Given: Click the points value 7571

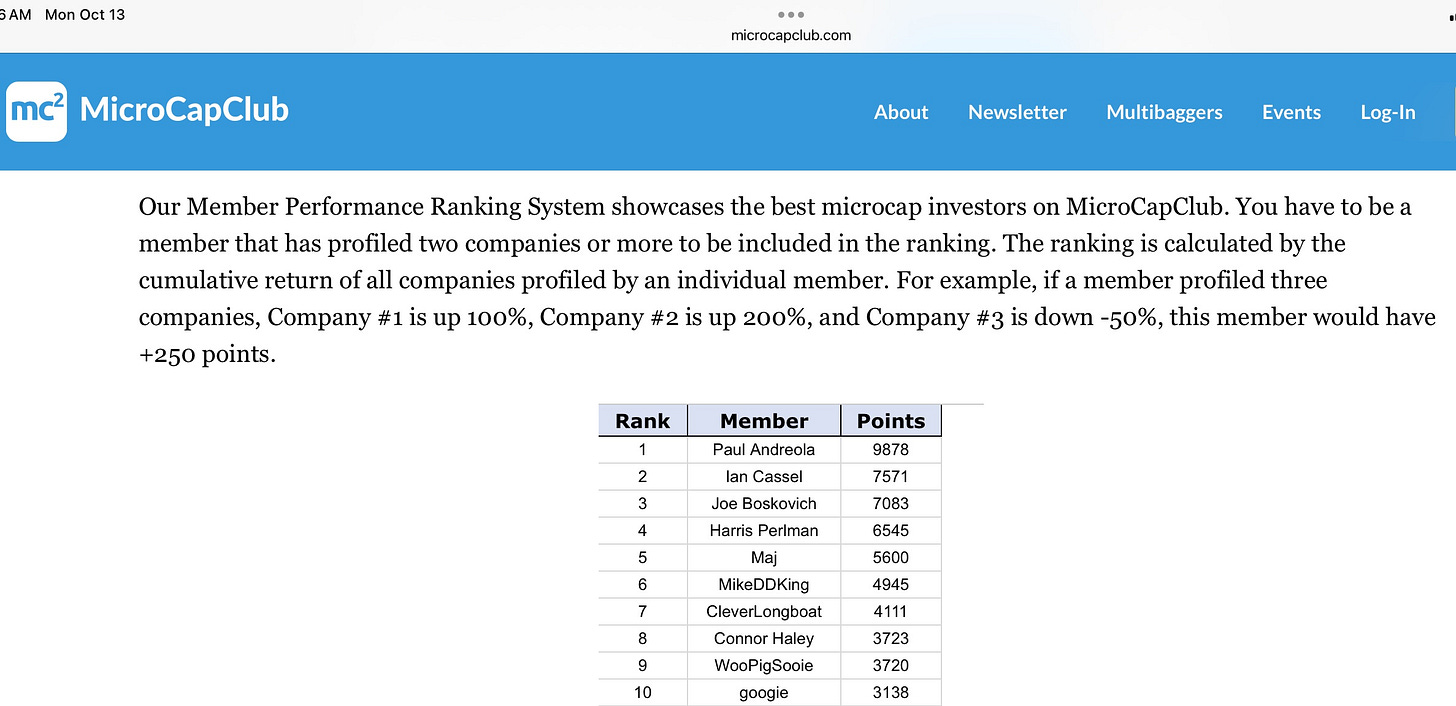Looking at the screenshot, I should pos(891,476).
